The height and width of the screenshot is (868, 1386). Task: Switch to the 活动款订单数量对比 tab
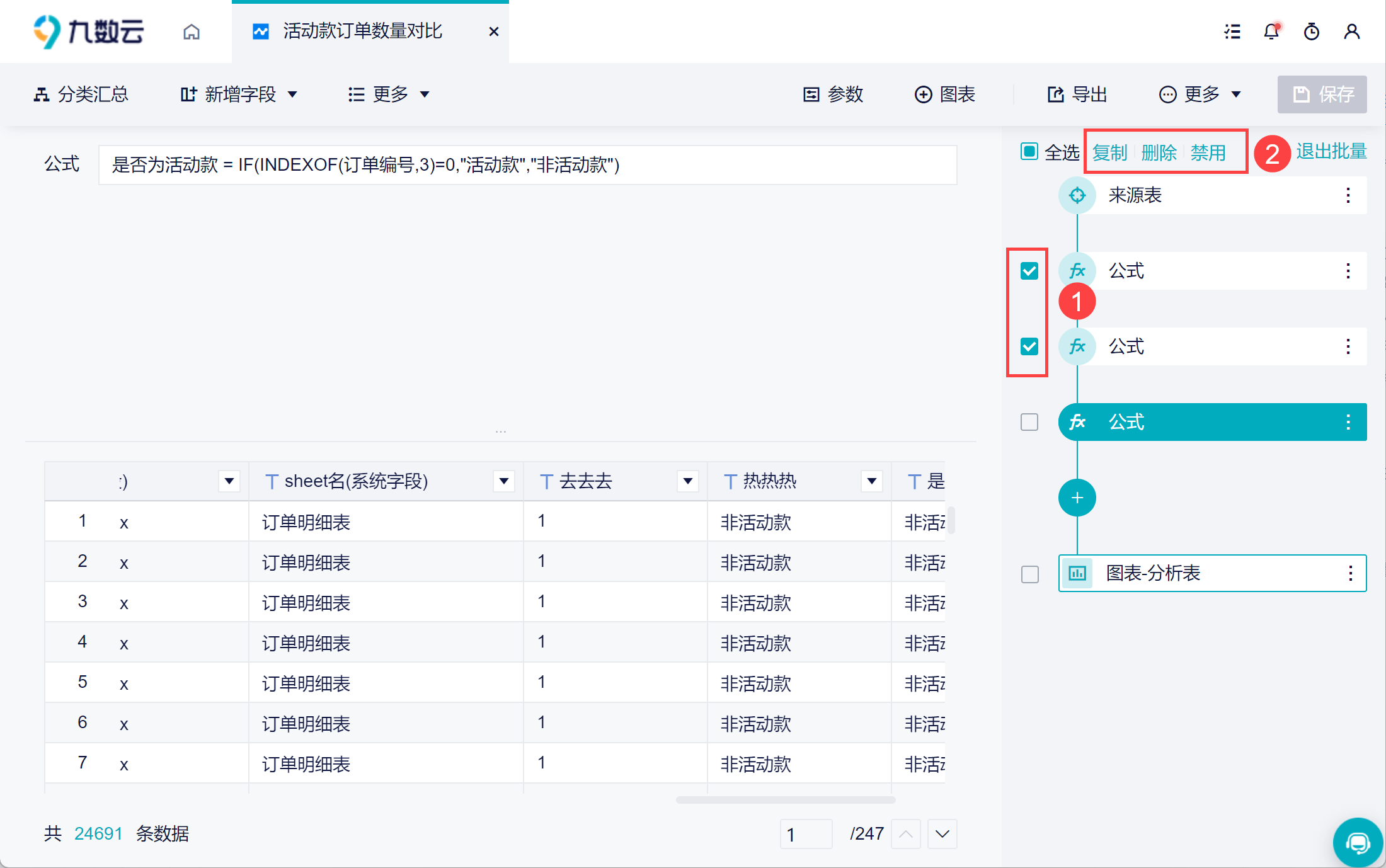coord(362,31)
